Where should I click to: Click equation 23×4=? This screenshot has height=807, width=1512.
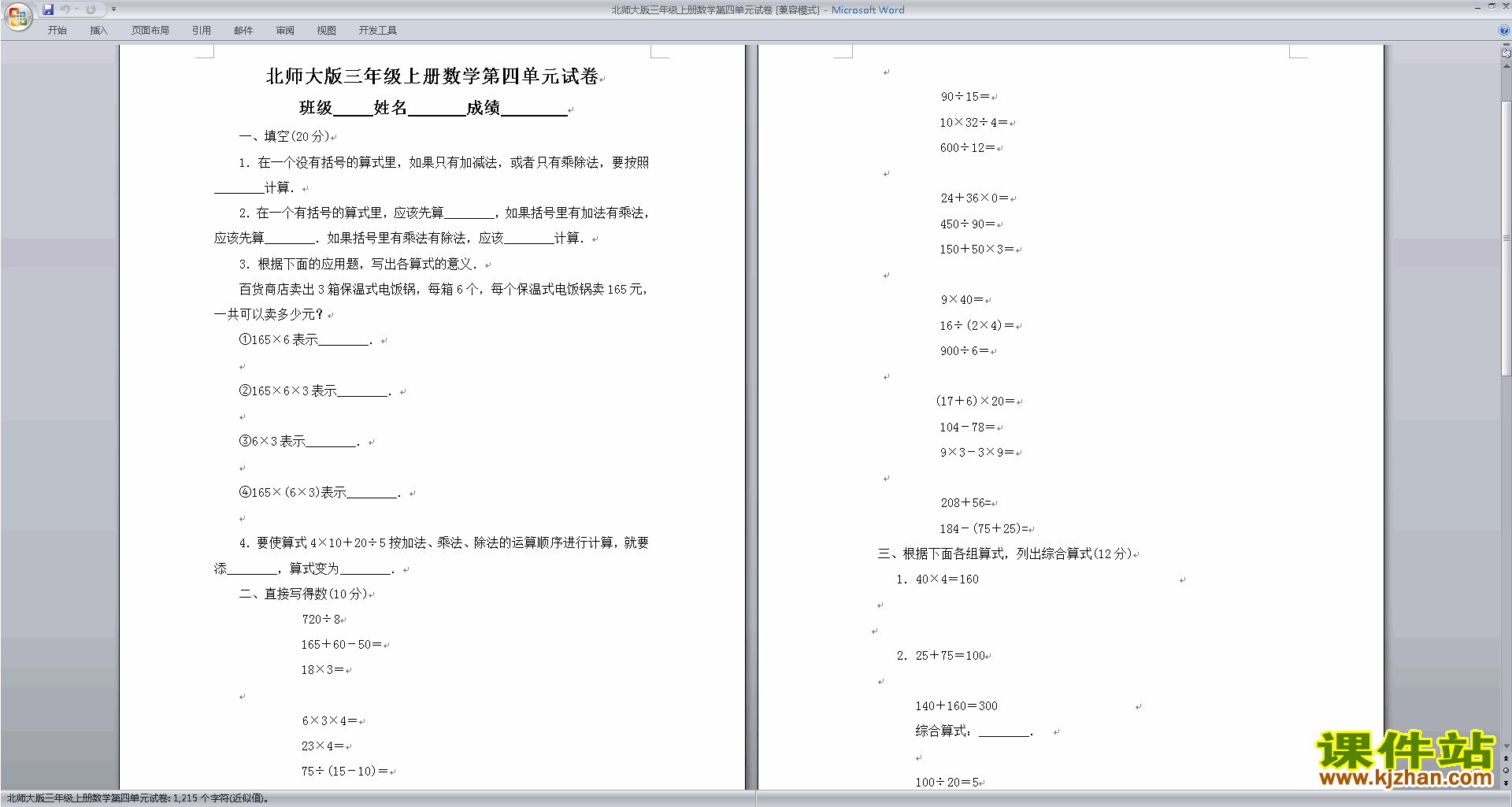[322, 746]
